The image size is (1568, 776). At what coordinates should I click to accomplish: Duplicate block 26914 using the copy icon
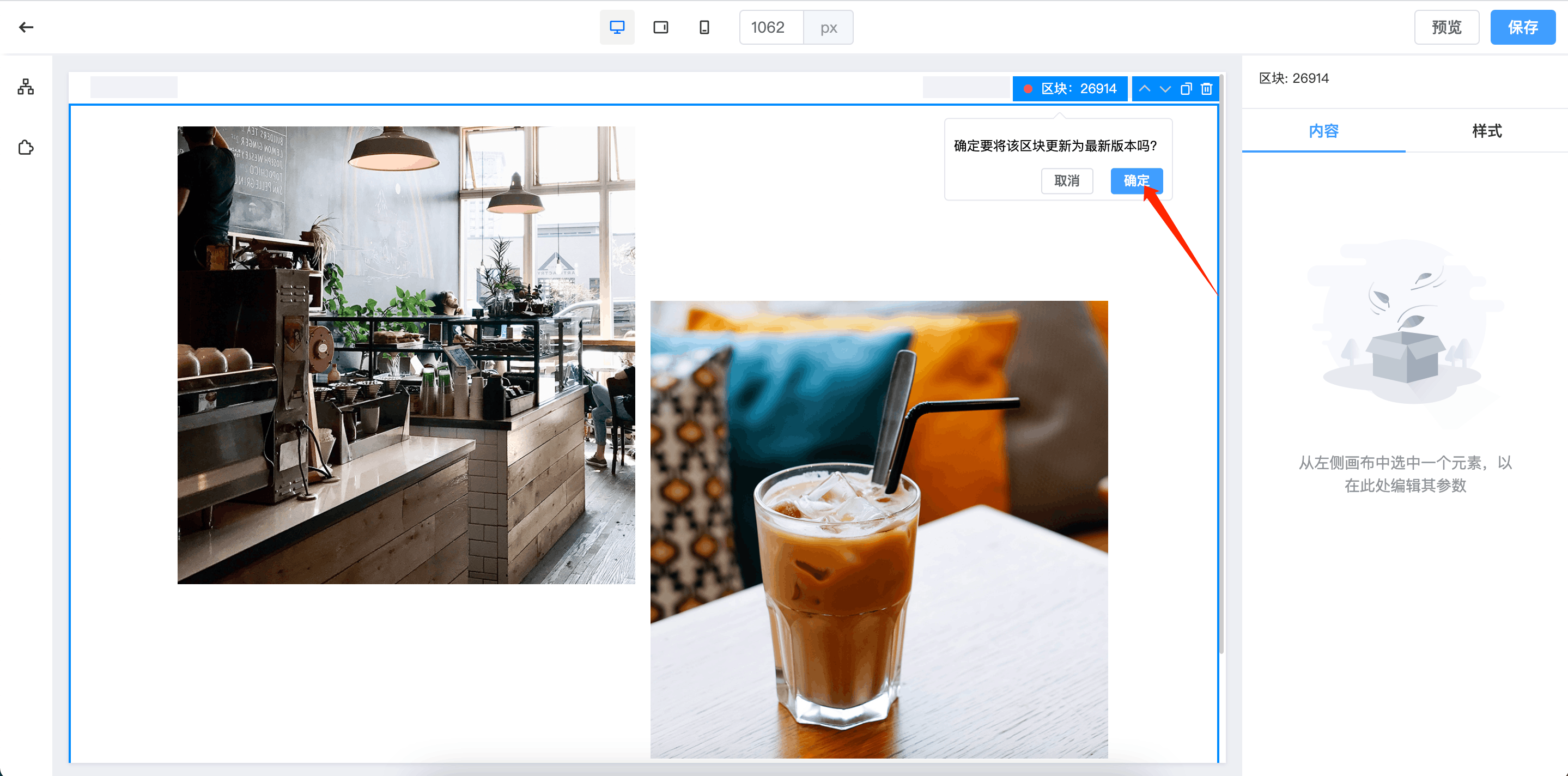click(1186, 89)
